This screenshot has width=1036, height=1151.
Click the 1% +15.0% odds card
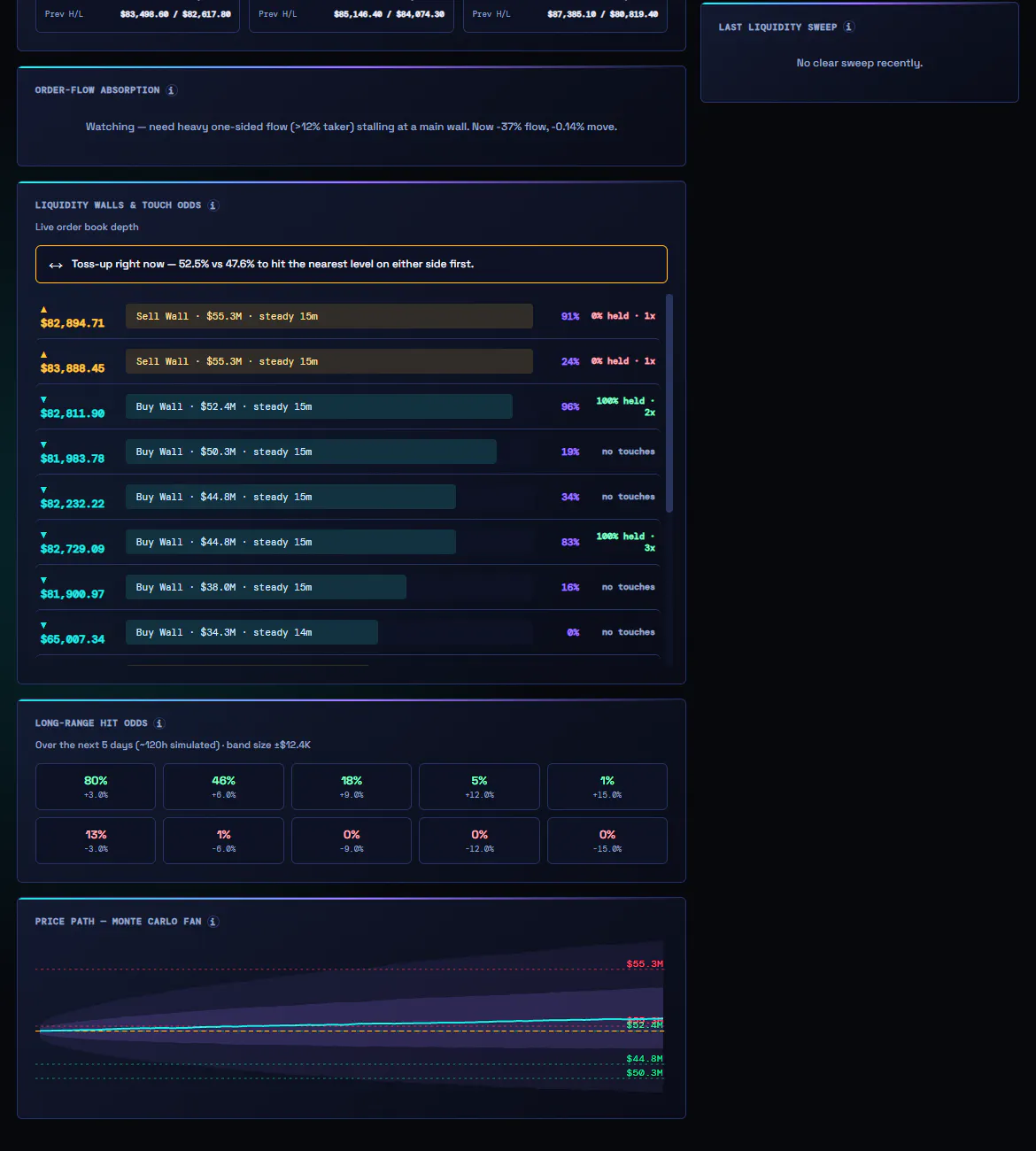tap(607, 786)
